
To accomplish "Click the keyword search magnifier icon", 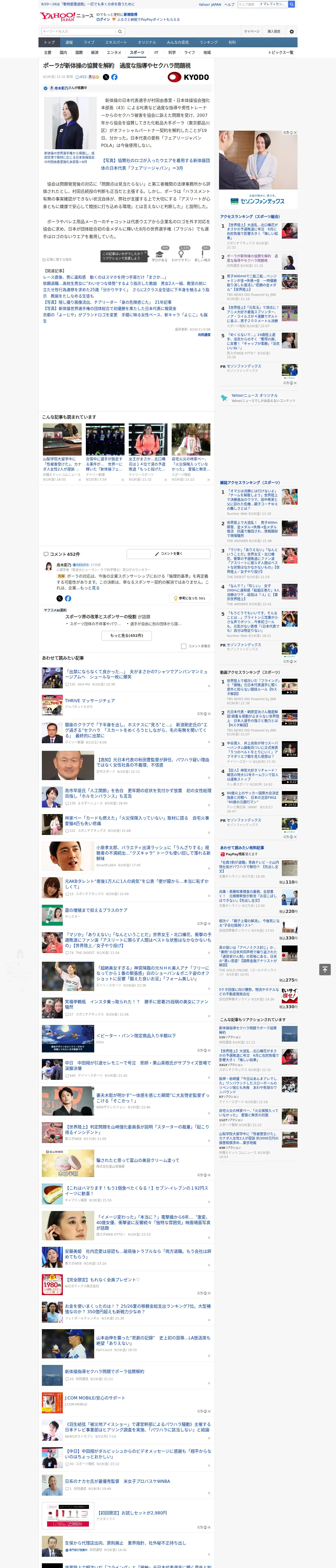I will click(120, 32).
